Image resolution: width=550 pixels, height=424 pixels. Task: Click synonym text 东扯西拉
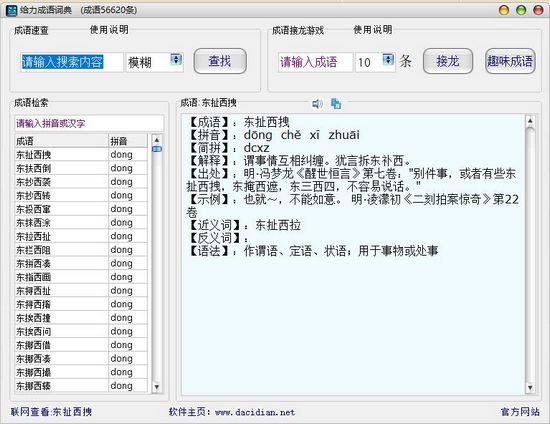click(x=278, y=225)
